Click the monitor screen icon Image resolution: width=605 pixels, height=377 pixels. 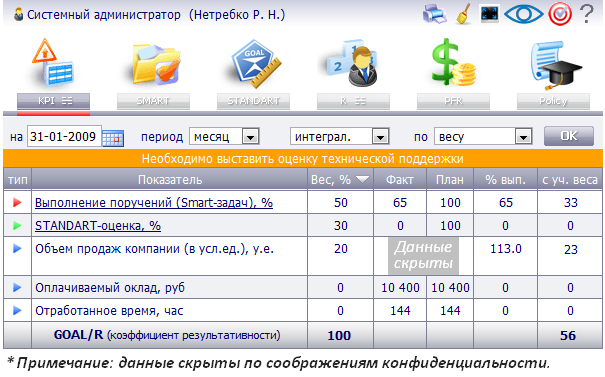490,14
